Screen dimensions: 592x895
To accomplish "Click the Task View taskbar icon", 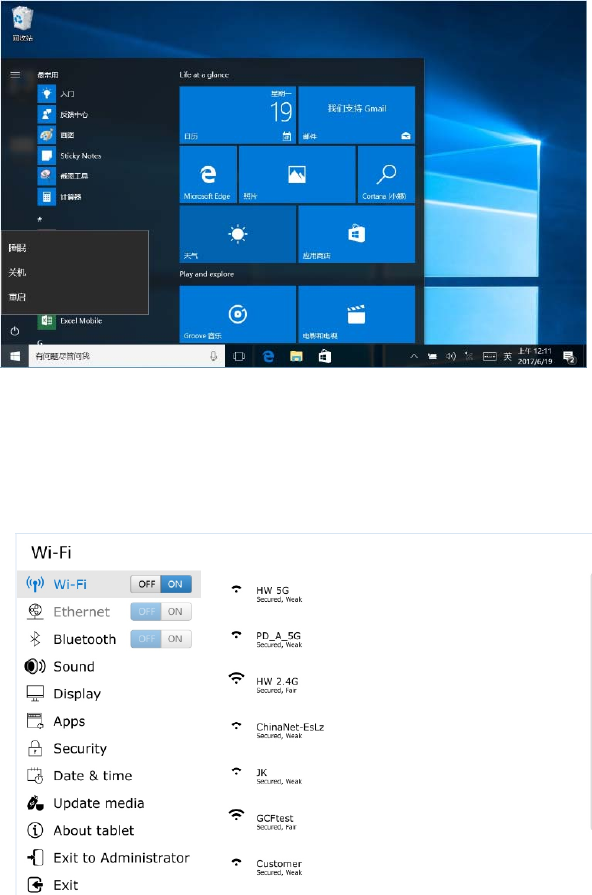I will pos(239,357).
